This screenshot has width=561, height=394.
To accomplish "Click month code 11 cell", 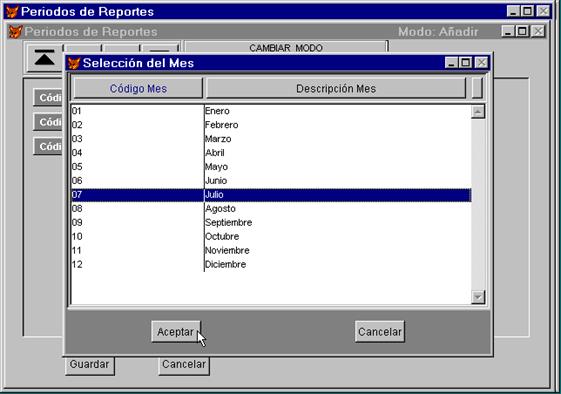I will (x=137, y=250).
